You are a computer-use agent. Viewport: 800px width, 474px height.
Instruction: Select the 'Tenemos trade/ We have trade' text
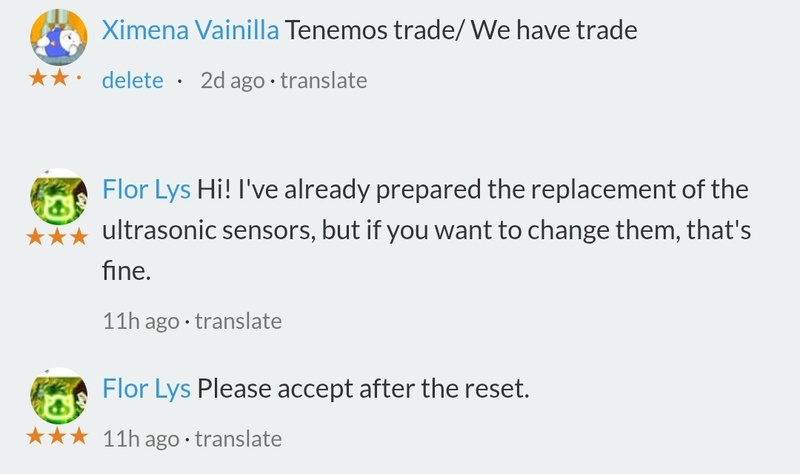(x=460, y=30)
